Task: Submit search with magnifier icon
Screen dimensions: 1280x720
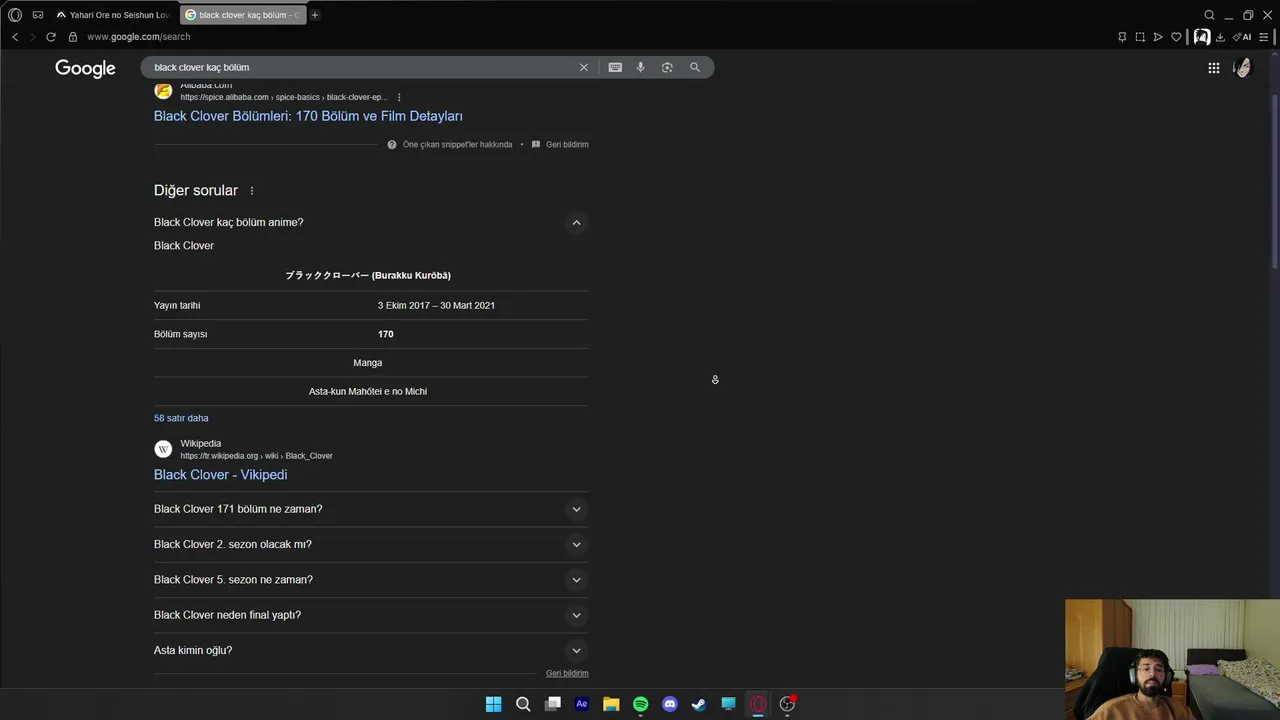Action: pyautogui.click(x=695, y=67)
